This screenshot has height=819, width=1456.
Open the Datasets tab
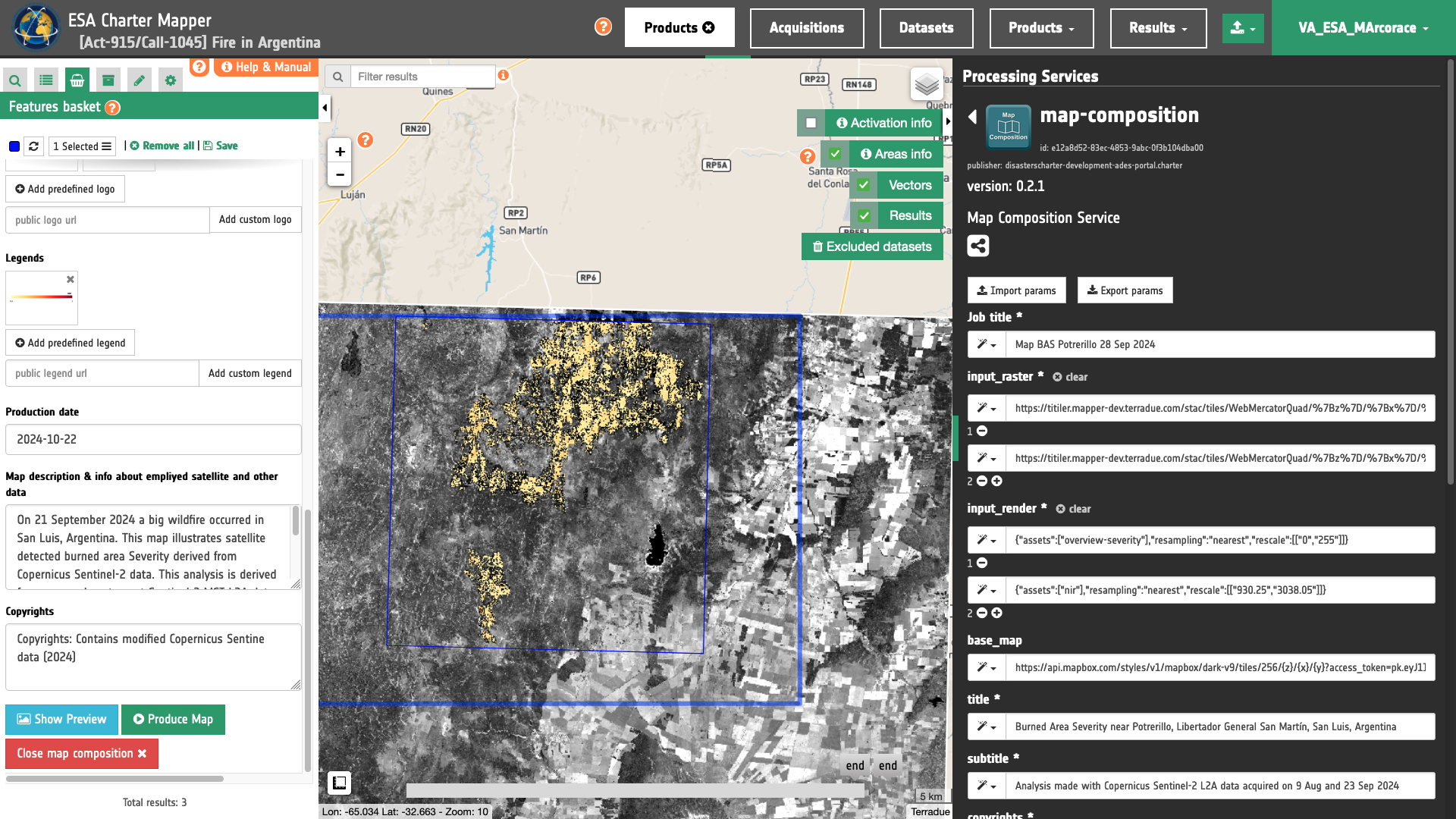coord(926,28)
